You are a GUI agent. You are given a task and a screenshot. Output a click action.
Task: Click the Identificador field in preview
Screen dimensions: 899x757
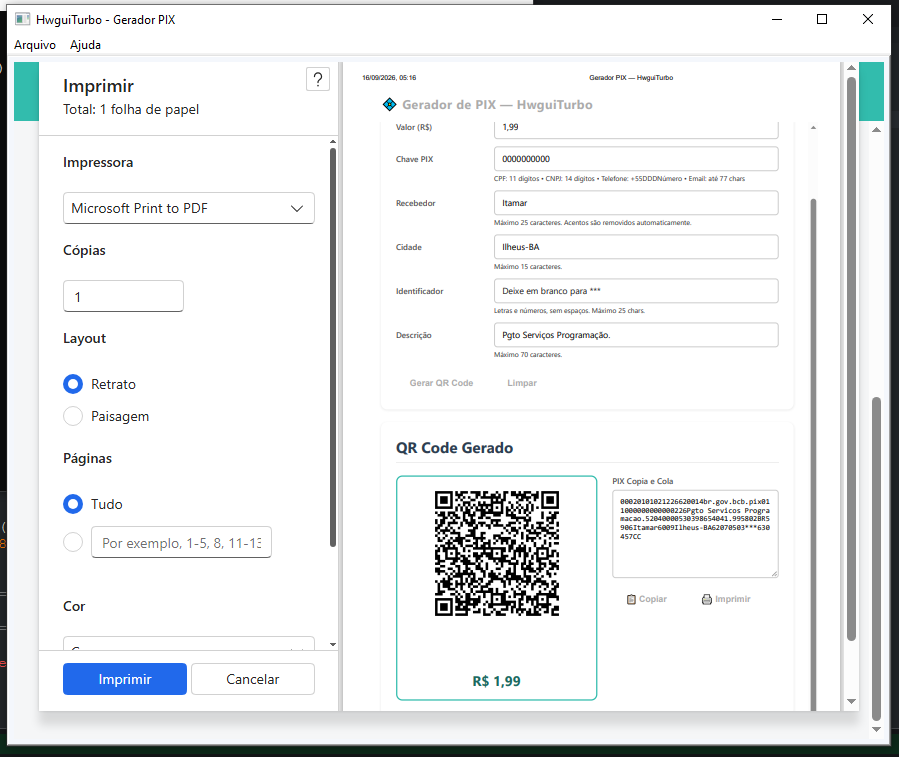[636, 291]
